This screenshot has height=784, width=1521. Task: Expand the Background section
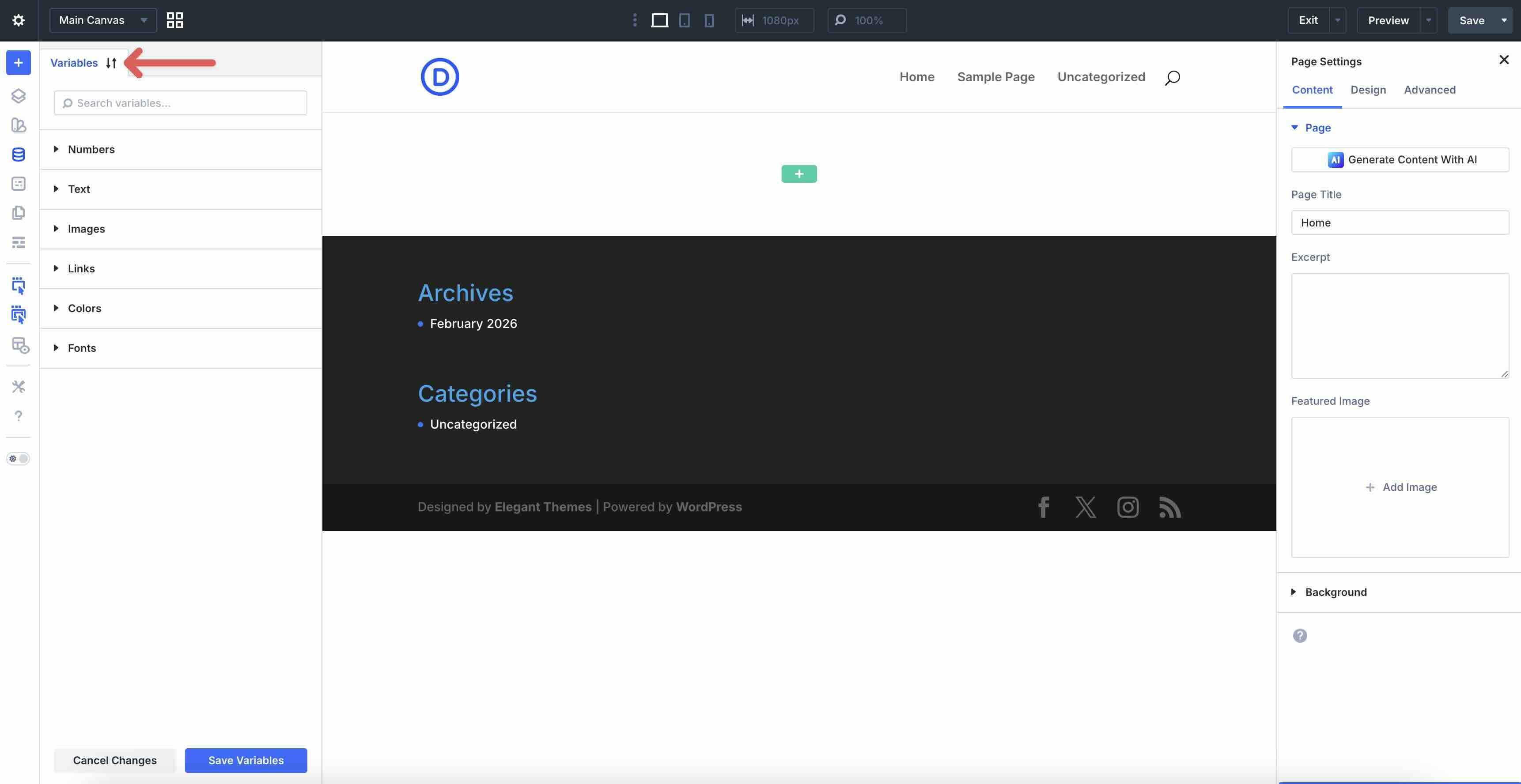[1336, 592]
